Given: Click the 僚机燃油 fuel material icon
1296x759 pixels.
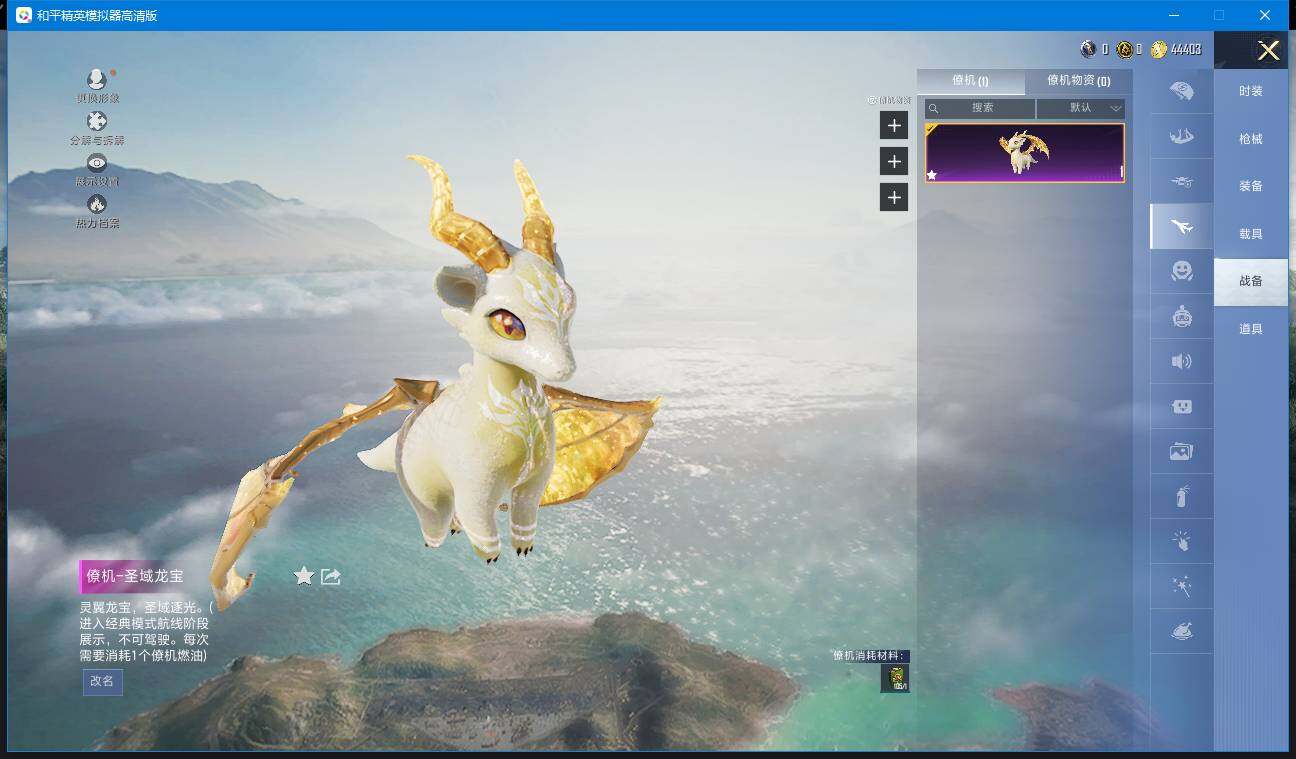Looking at the screenshot, I should click(x=894, y=678).
